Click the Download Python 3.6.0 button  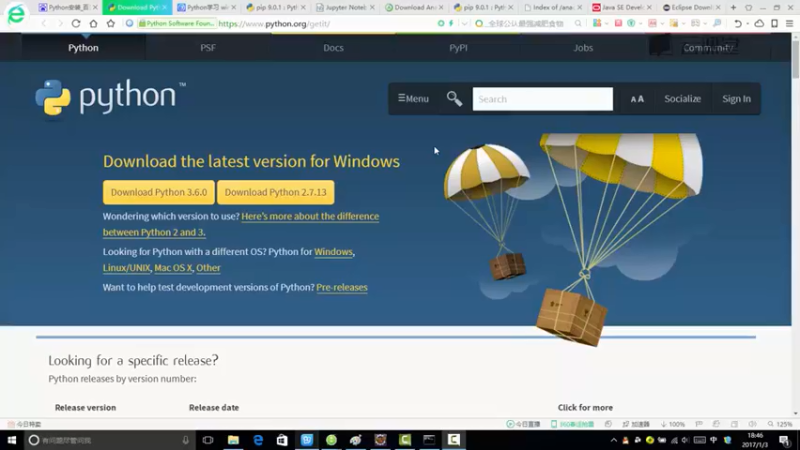coord(159,192)
